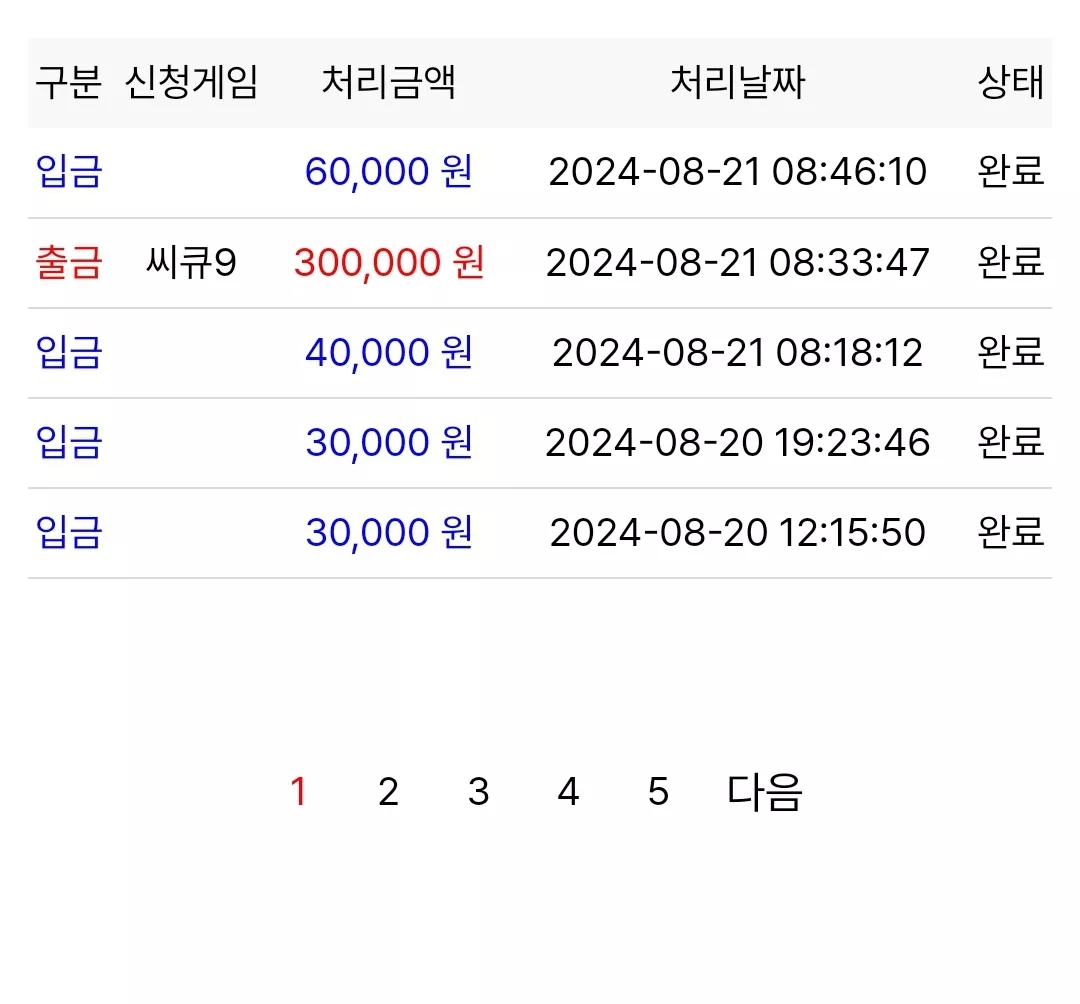Jump to page 5 in pagination
1080x1004 pixels.
click(658, 792)
